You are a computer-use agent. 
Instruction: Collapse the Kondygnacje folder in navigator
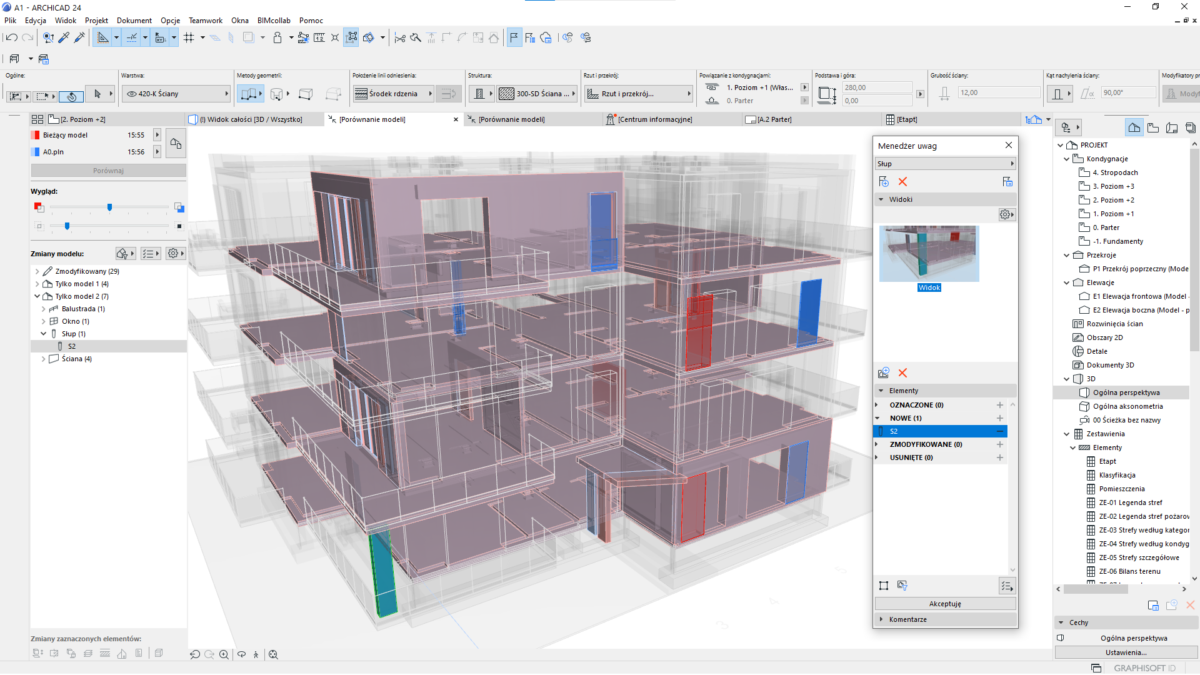point(1067,158)
